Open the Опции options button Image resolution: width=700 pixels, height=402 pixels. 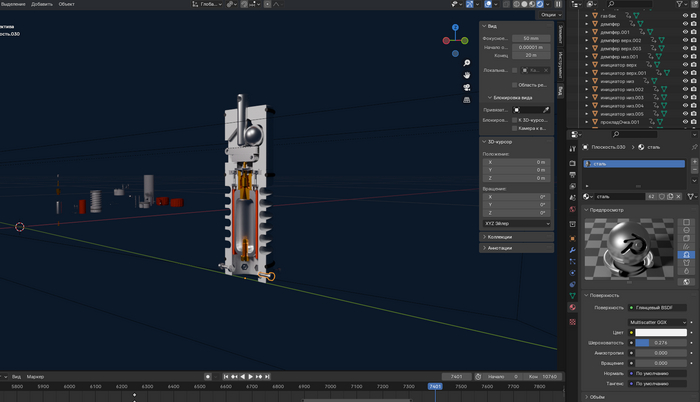tap(549, 15)
